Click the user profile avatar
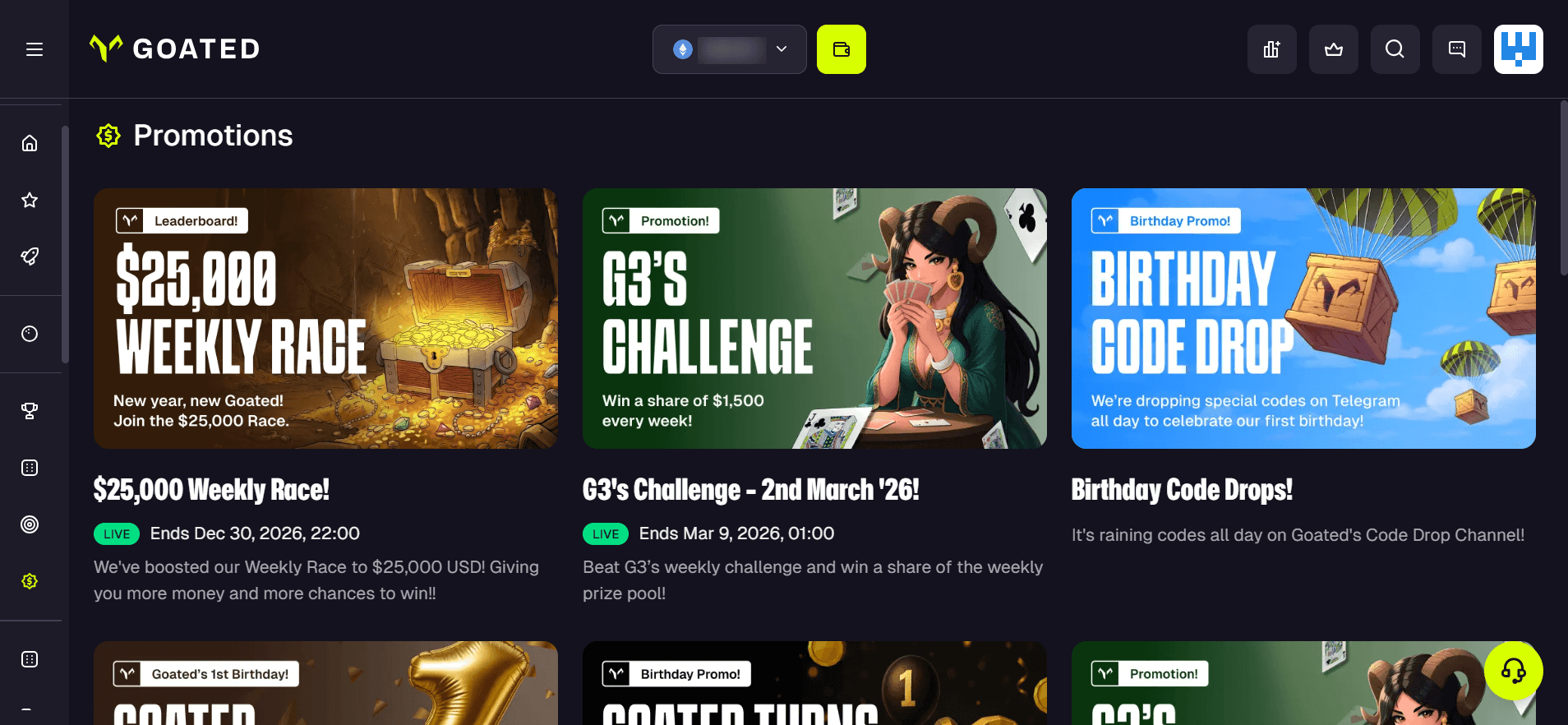 point(1518,49)
